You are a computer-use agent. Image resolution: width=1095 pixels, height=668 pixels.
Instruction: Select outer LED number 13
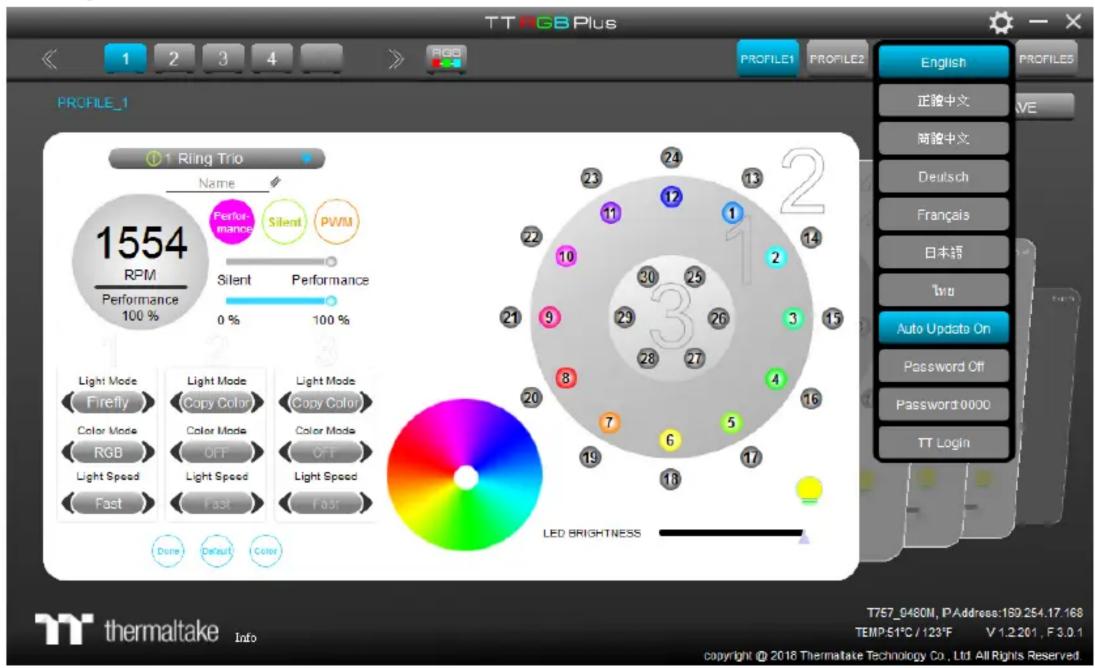click(751, 179)
